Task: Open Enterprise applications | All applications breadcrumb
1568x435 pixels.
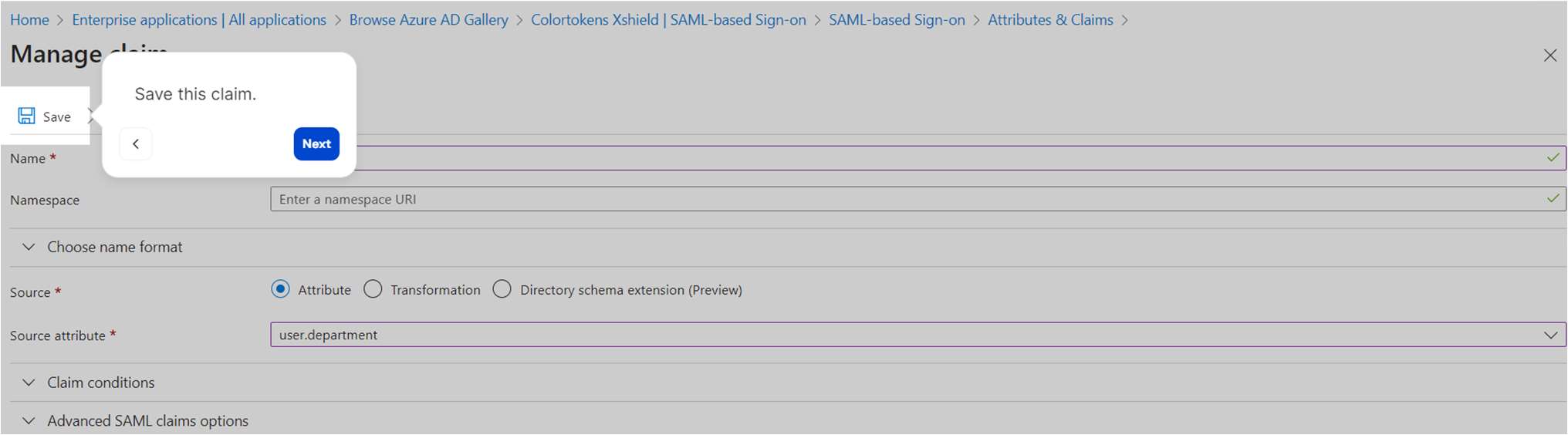Action: (x=199, y=20)
